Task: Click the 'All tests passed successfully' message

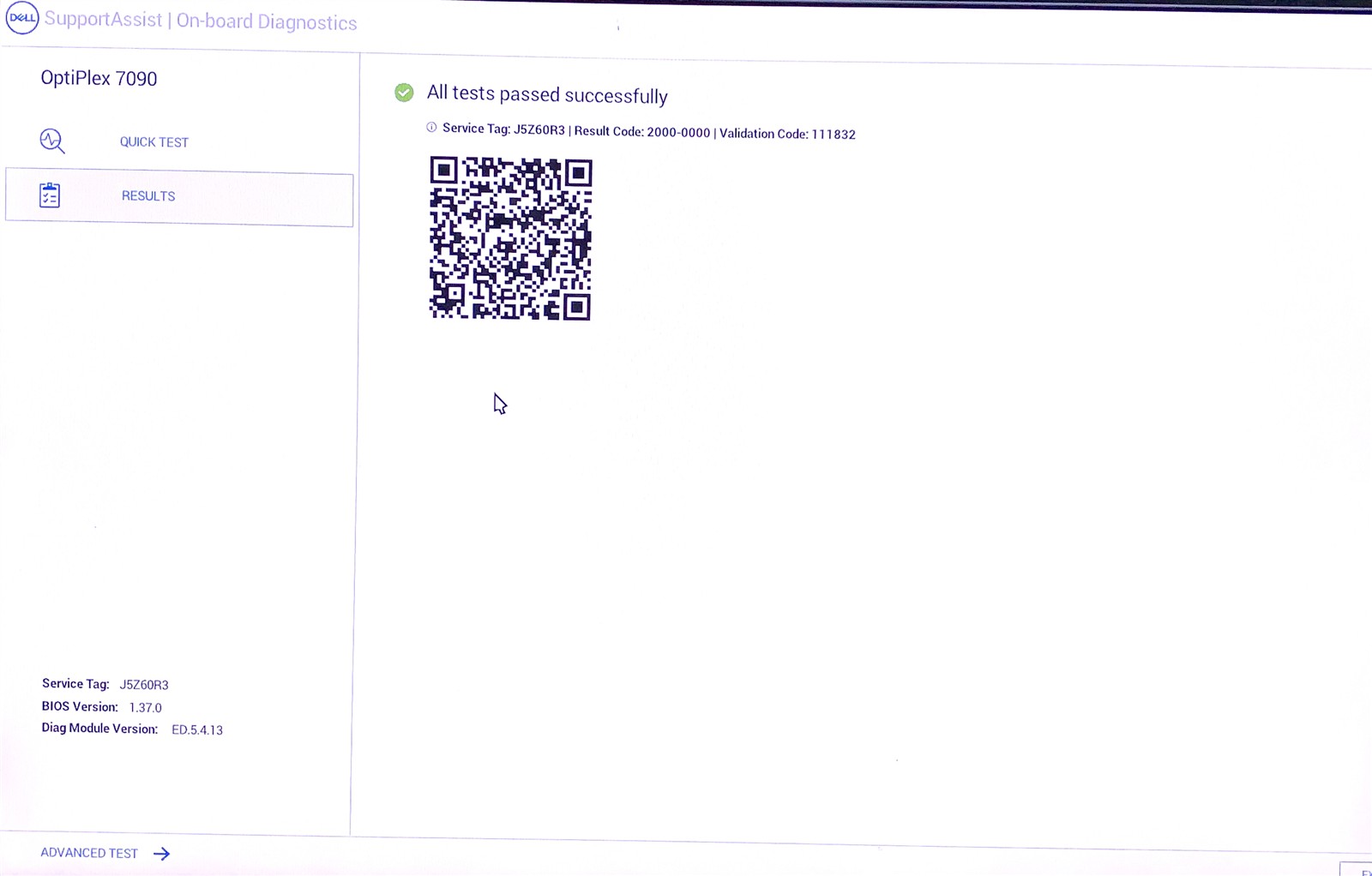Action: tap(547, 94)
